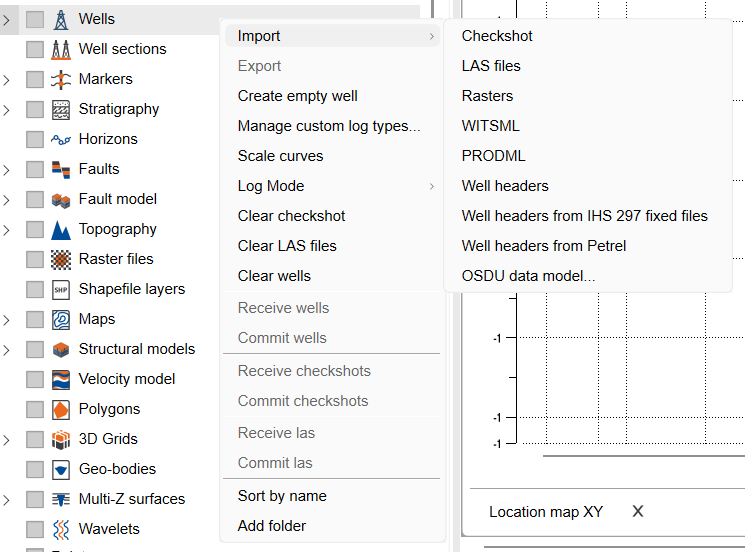The height and width of the screenshot is (552, 745).
Task: Toggle the Wavelets checkbox
Action: [35, 529]
